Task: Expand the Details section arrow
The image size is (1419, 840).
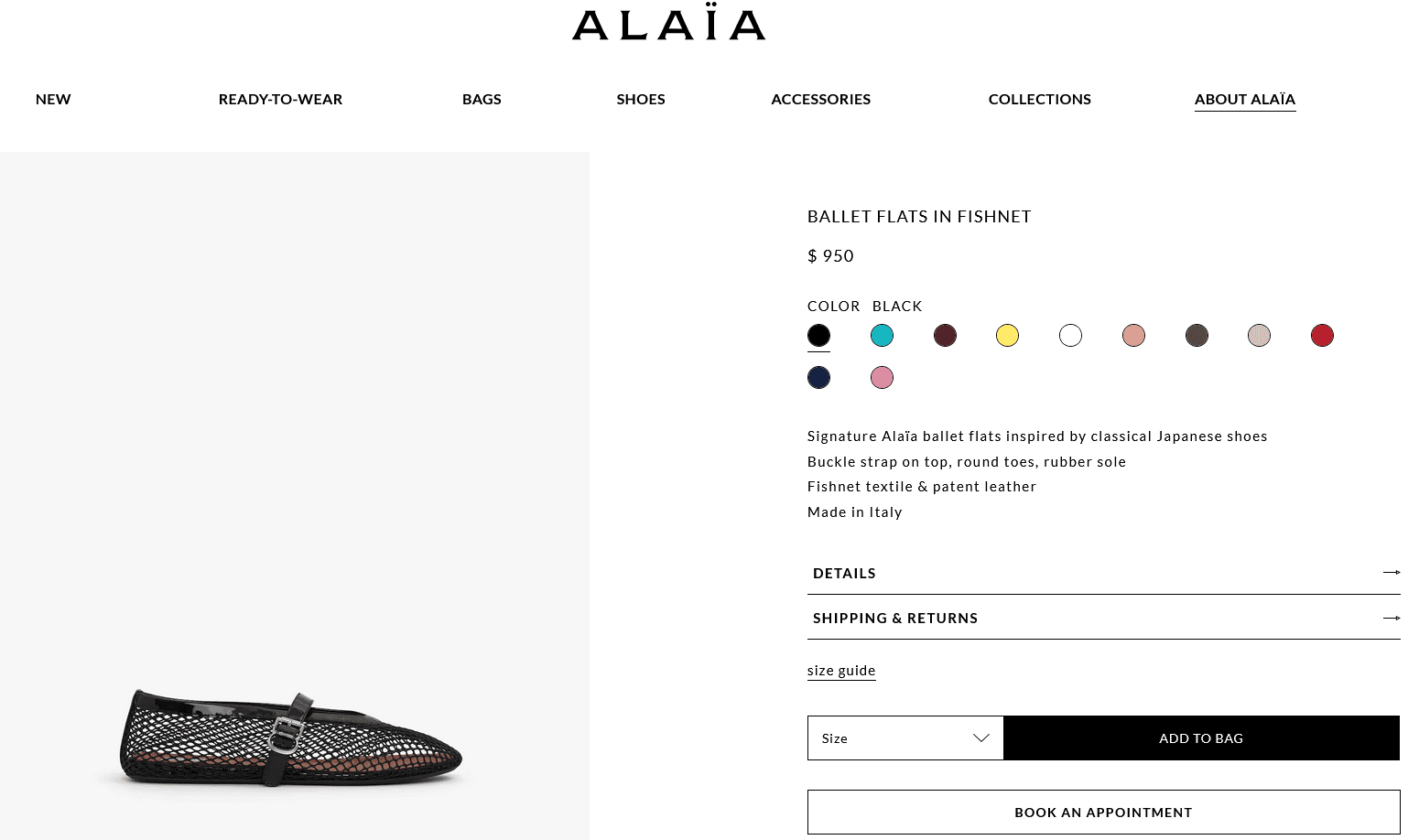Action: [x=1392, y=573]
